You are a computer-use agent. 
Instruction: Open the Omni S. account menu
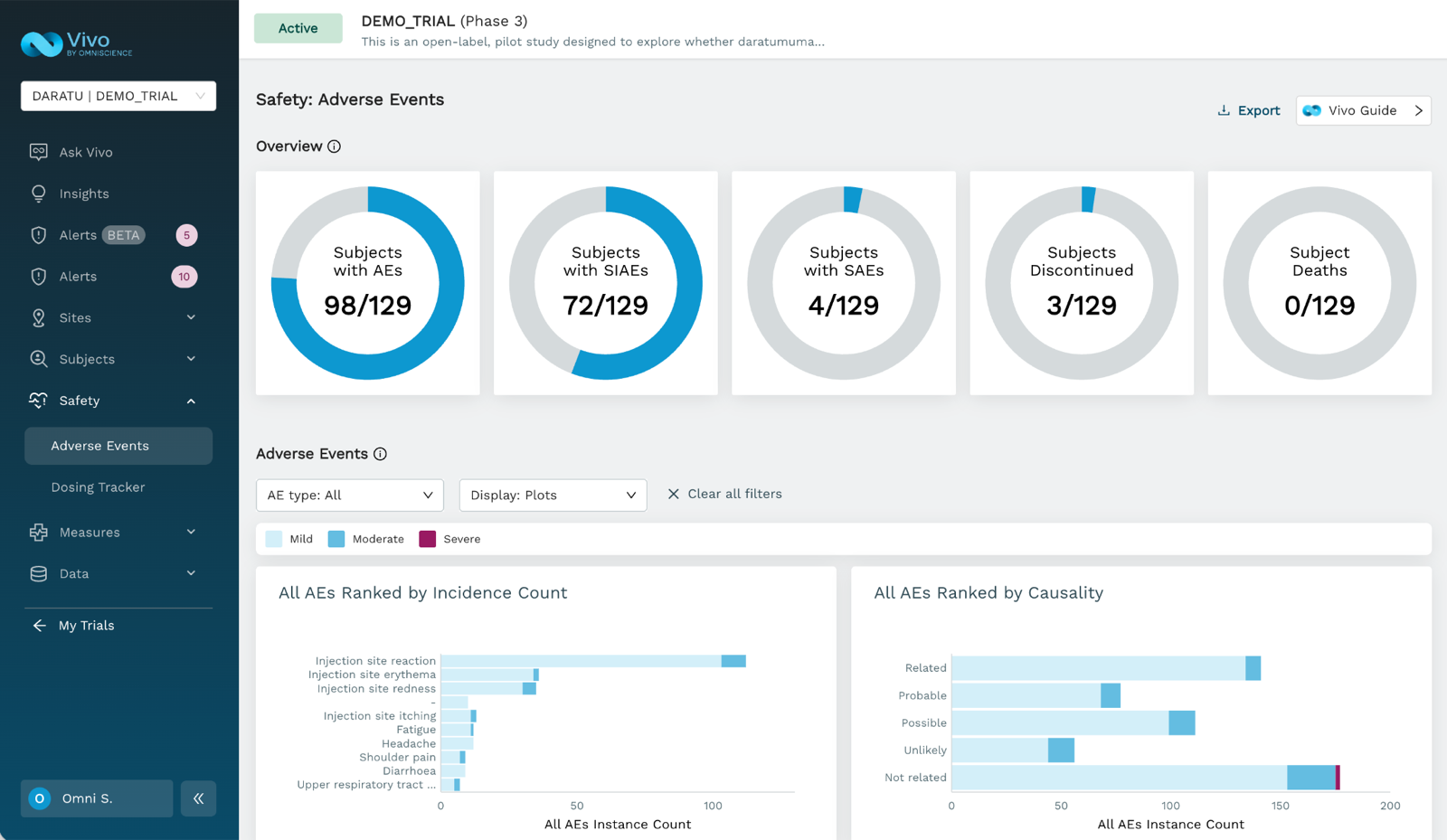[x=97, y=798]
